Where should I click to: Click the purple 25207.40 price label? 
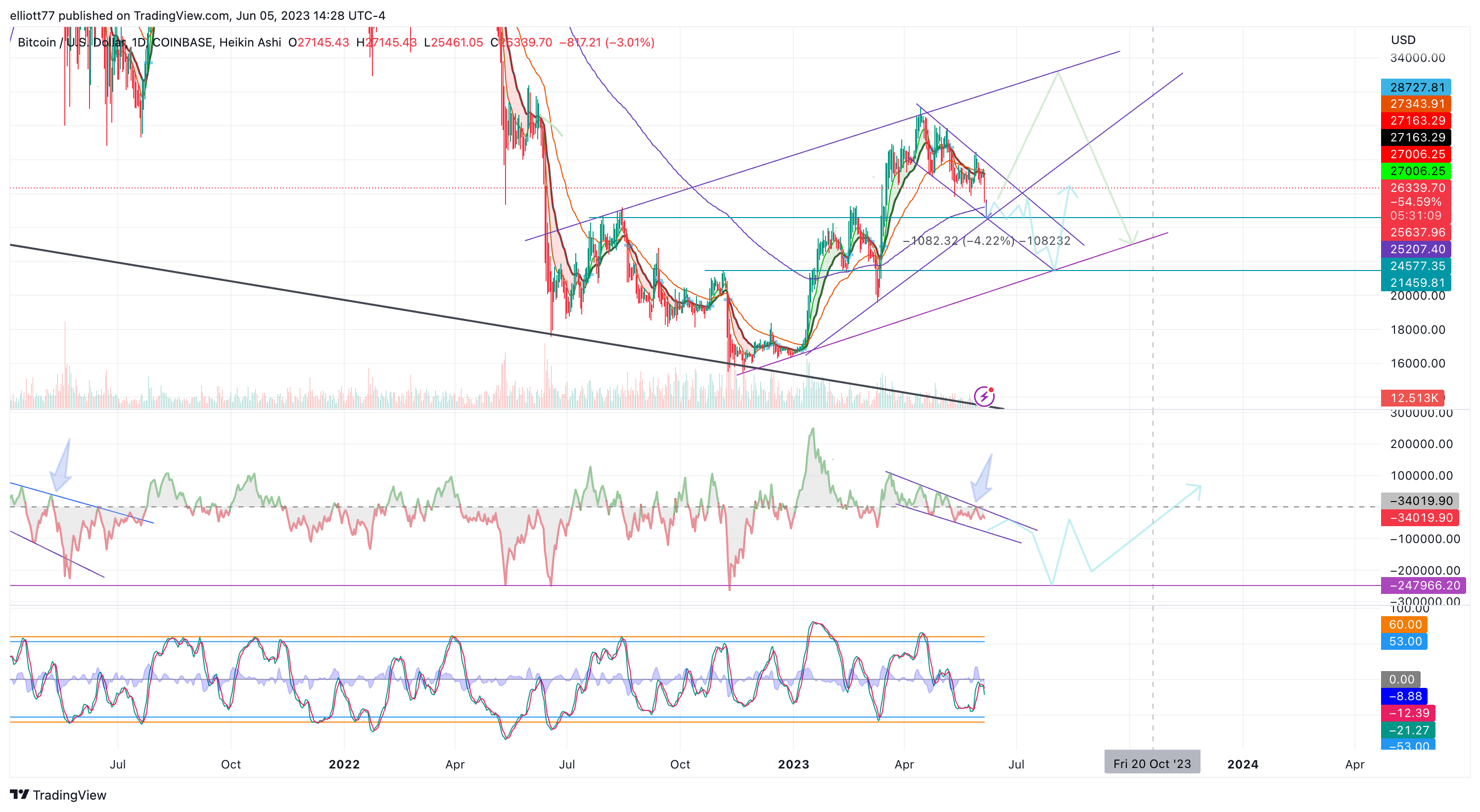click(x=1416, y=249)
